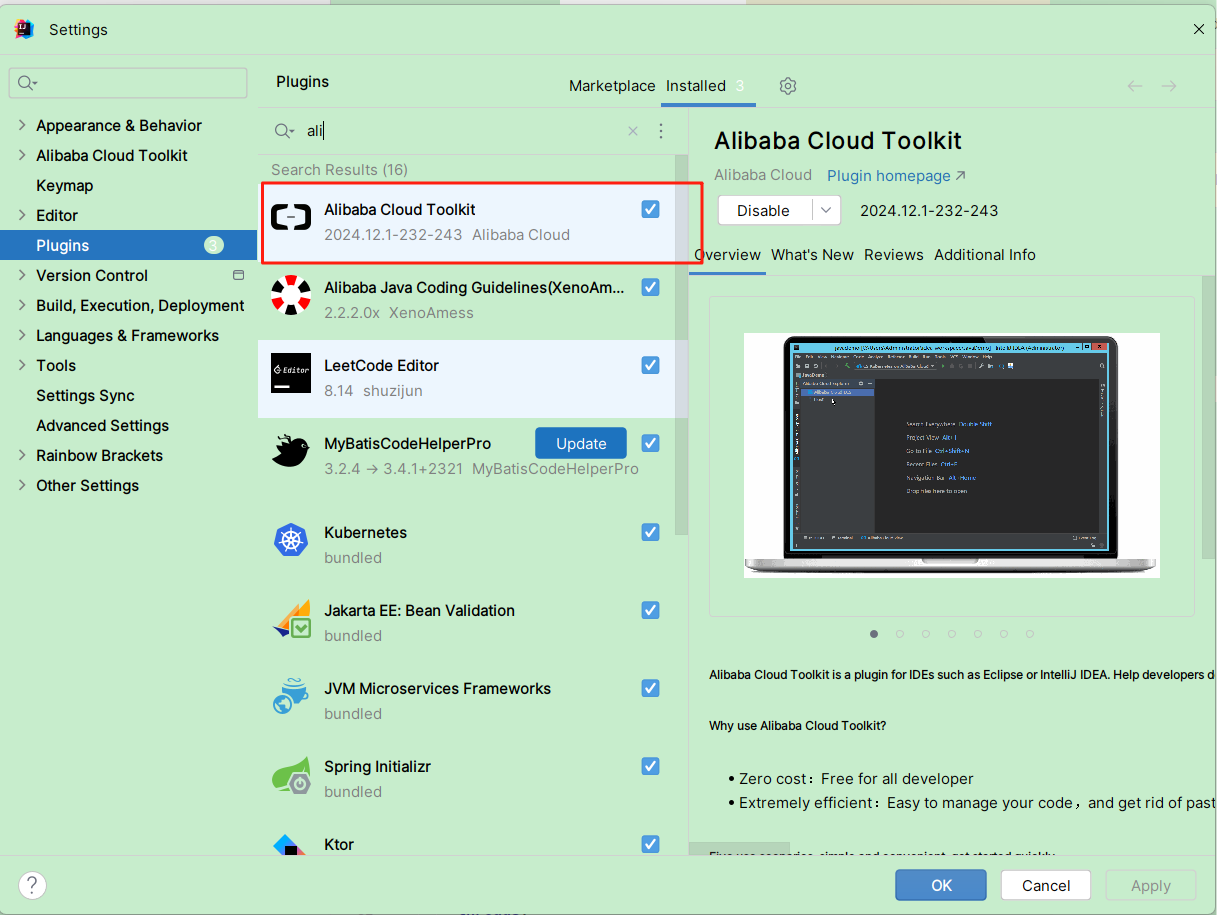Image resolution: width=1217 pixels, height=915 pixels.
Task: Toggle the MyBatisCodeHelperPro checkbox
Action: [x=651, y=443]
